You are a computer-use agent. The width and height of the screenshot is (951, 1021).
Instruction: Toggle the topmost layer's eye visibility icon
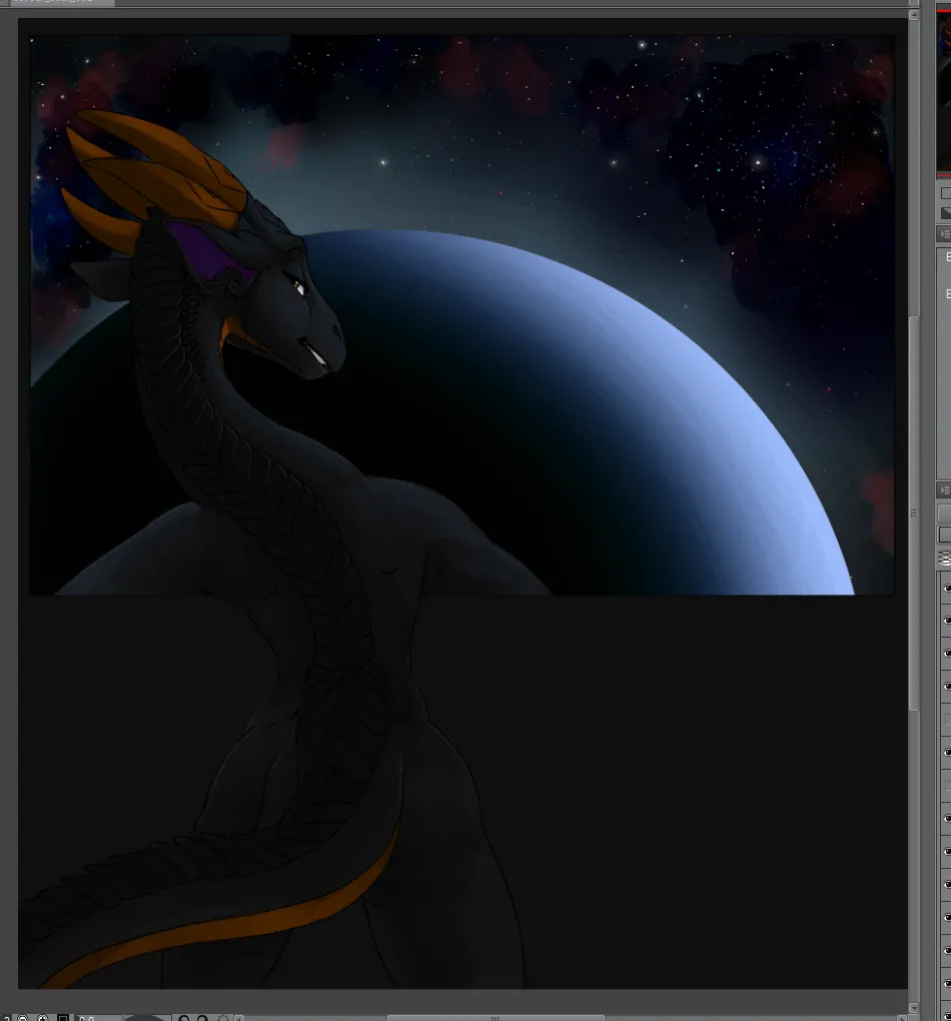[x=946, y=587]
